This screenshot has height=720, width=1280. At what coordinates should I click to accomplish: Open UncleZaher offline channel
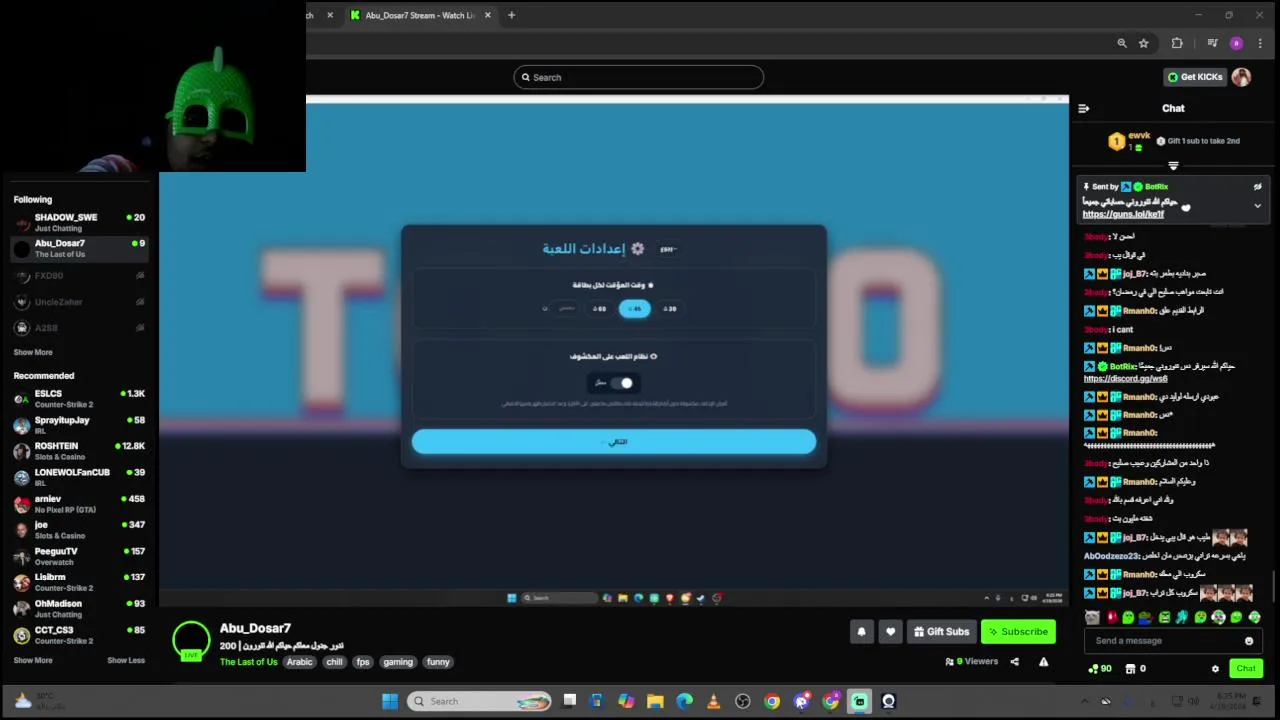(79, 302)
